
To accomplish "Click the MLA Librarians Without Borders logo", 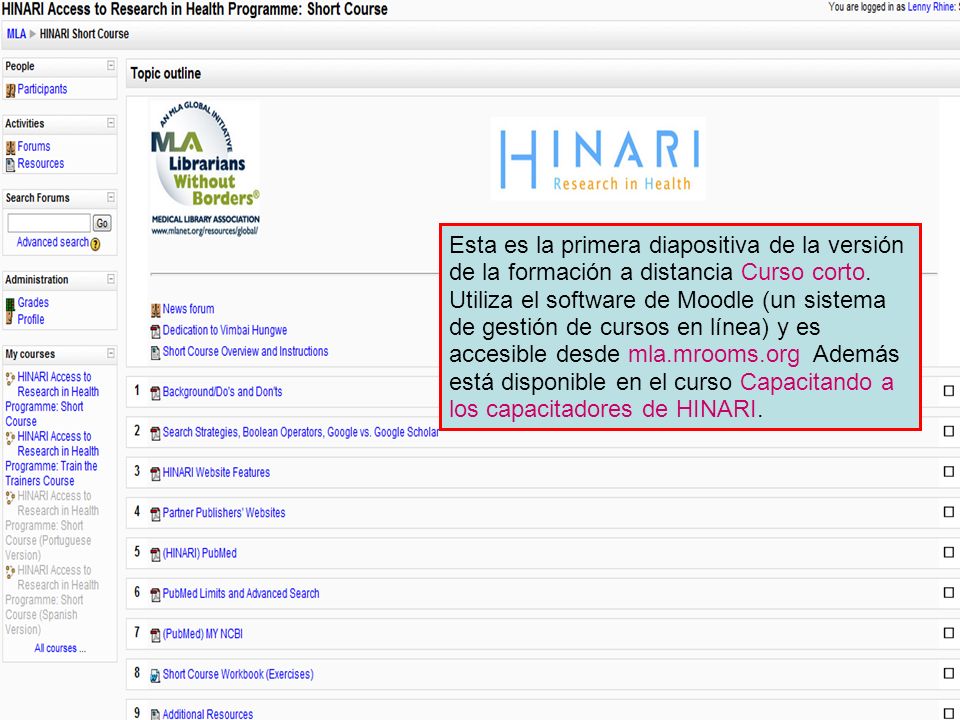I will point(205,168).
